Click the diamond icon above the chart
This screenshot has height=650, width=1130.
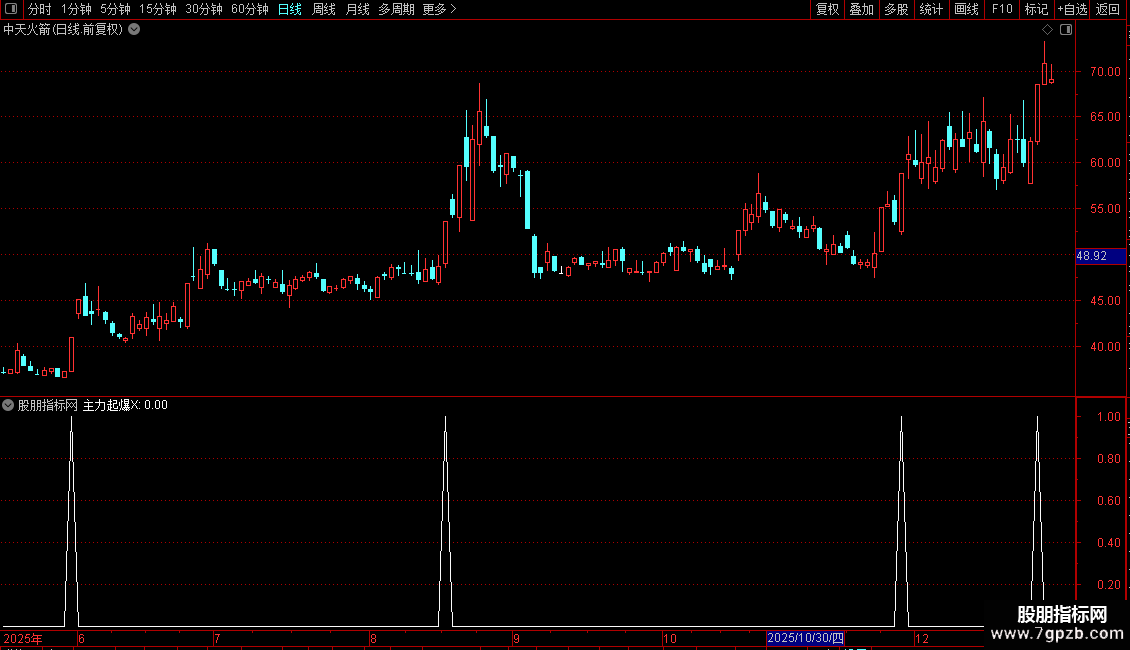click(x=1048, y=30)
